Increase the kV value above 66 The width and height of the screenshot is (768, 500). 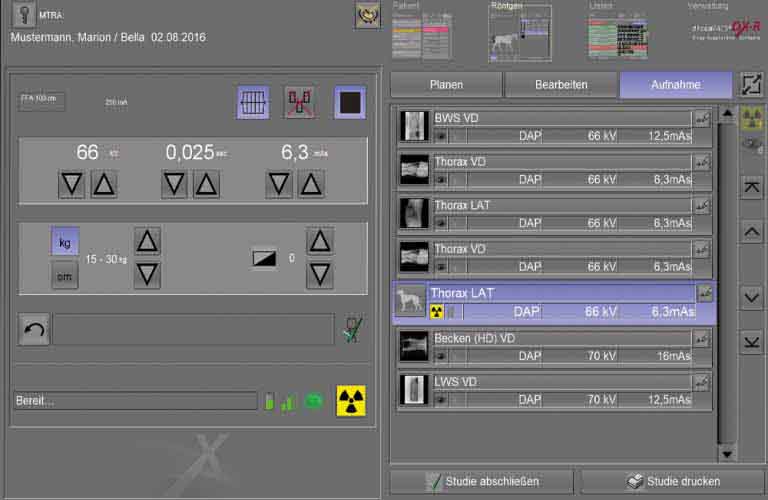click(x=104, y=185)
